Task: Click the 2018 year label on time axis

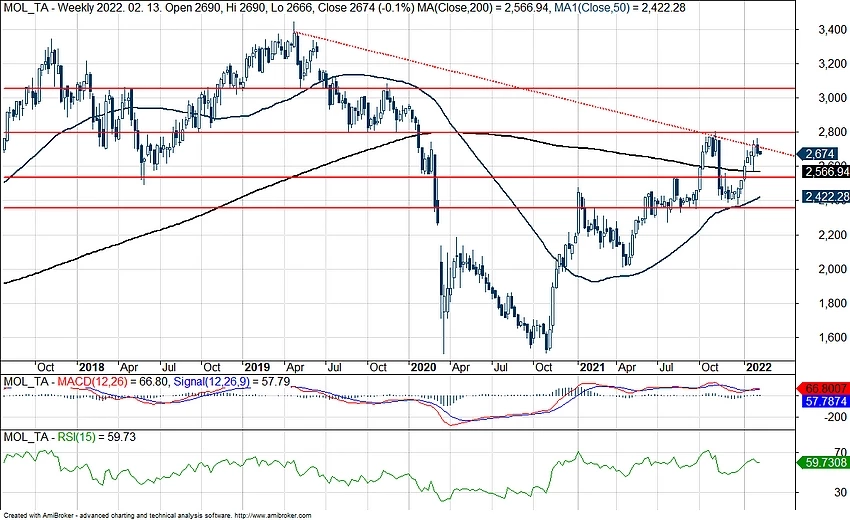Action: 91,367
